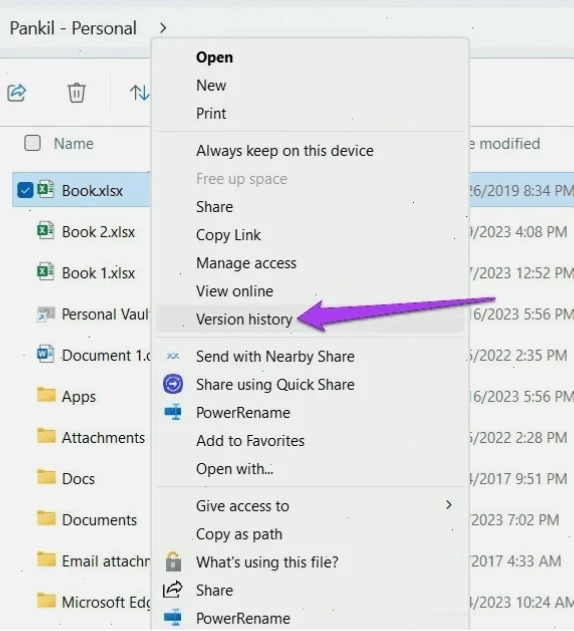The image size is (574, 631).
Task: Select the Attachments folder name
Action: tap(103, 438)
